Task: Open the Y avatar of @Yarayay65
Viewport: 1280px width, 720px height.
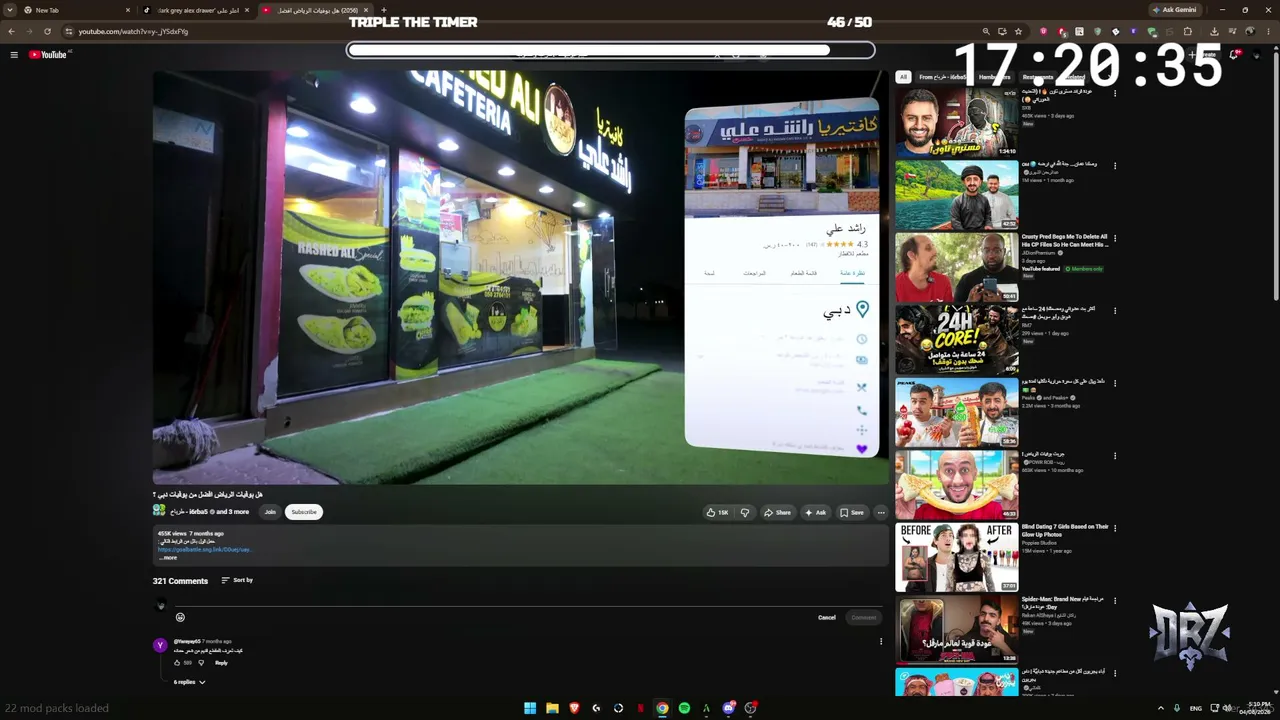Action: click(160, 645)
